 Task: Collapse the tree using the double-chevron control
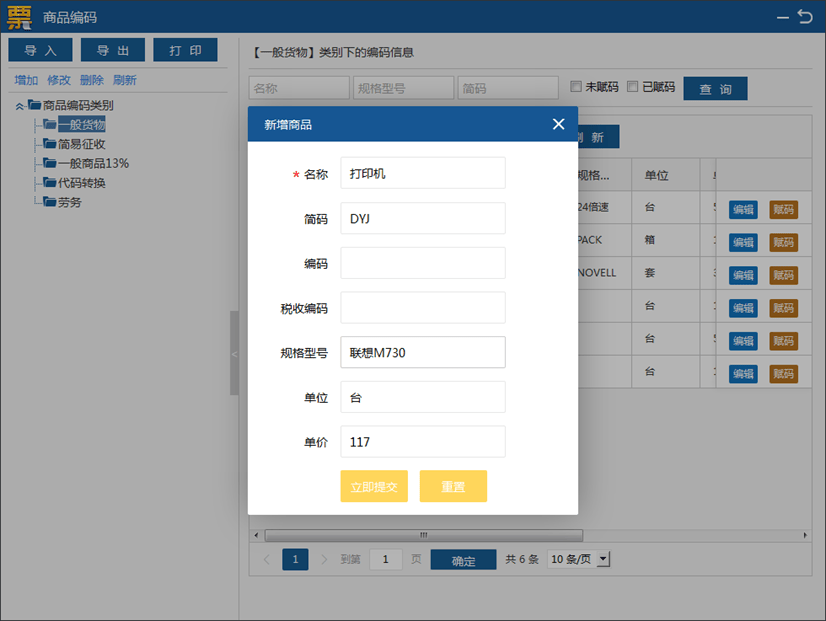19,105
